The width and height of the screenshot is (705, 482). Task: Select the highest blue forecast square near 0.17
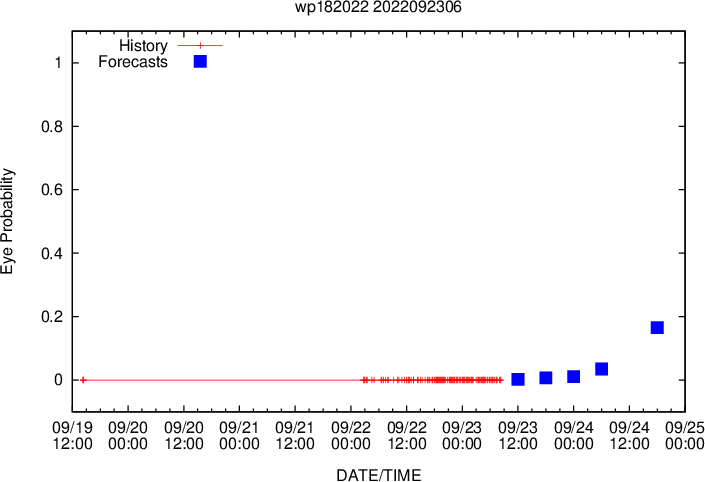point(657,327)
